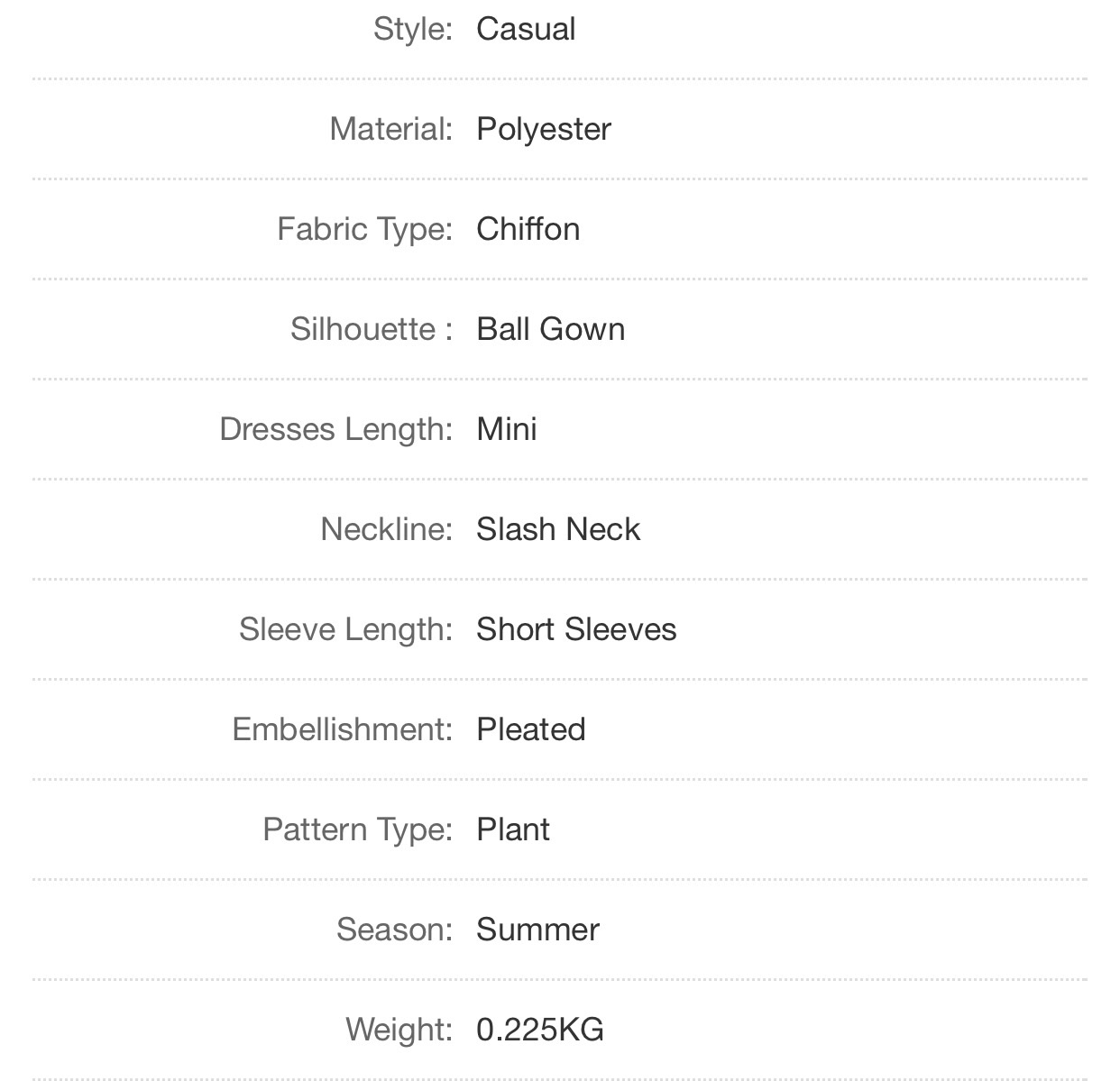Select the "Mini" dress length value
Image resolution: width=1120 pixels, height=1081 pixels.
click(x=507, y=429)
